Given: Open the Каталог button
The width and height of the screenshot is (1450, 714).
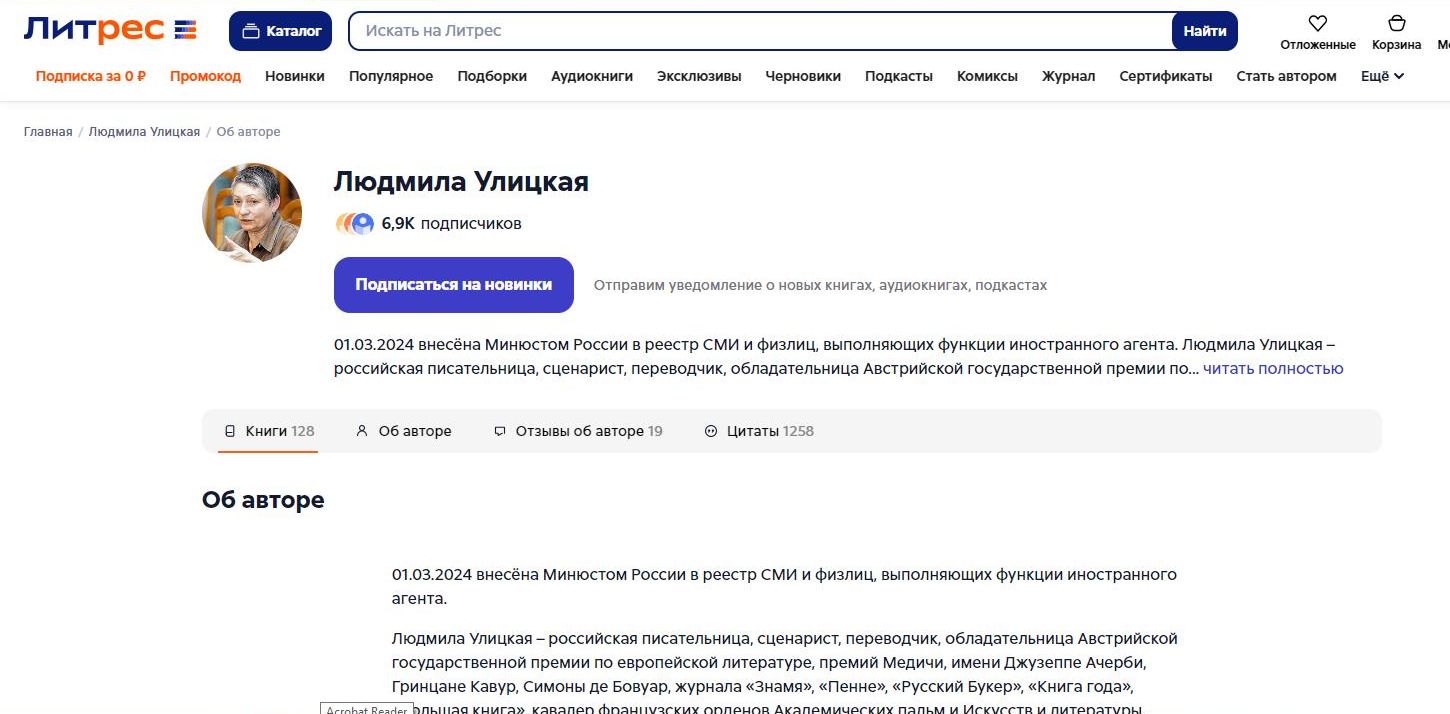Looking at the screenshot, I should pyautogui.click(x=281, y=31).
